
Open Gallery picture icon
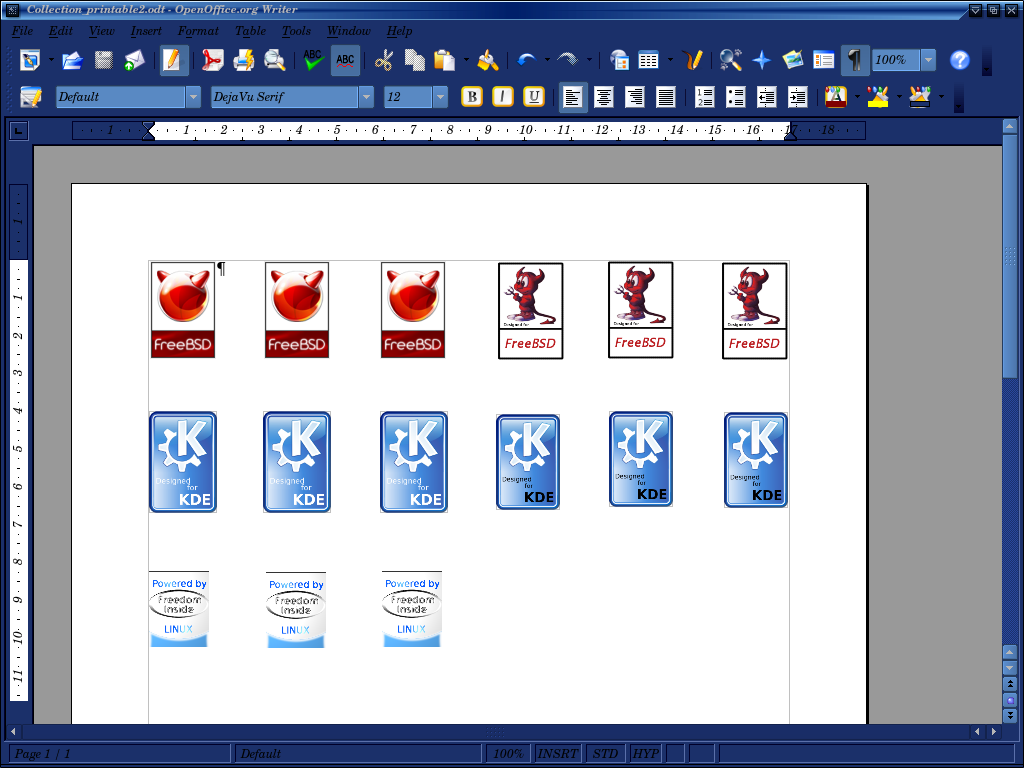793,60
